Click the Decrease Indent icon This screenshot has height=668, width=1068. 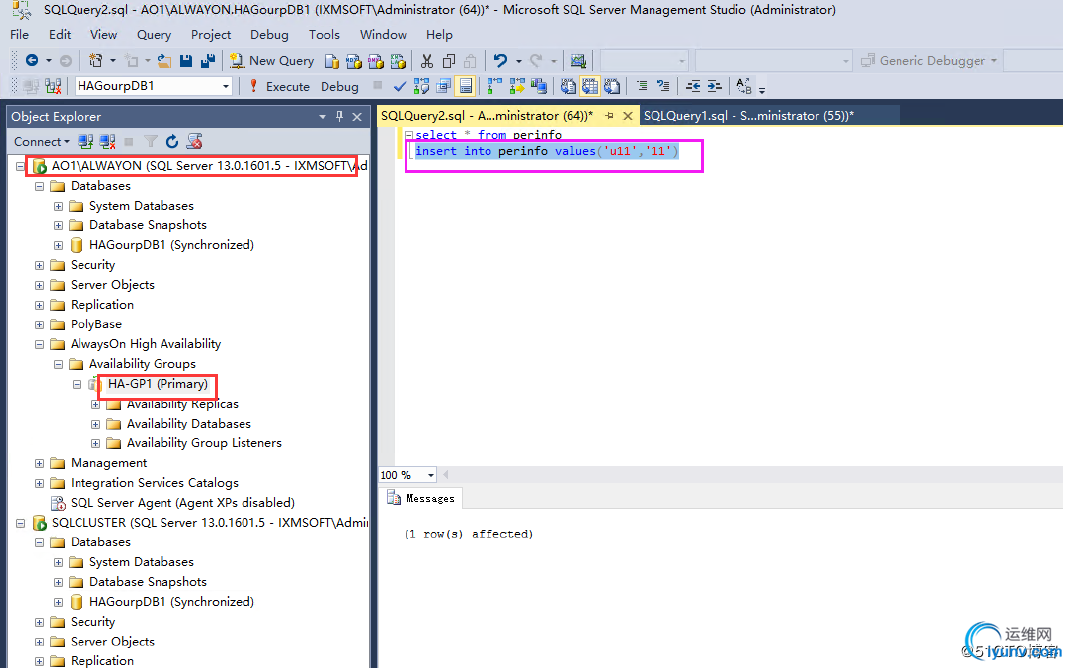(693, 86)
